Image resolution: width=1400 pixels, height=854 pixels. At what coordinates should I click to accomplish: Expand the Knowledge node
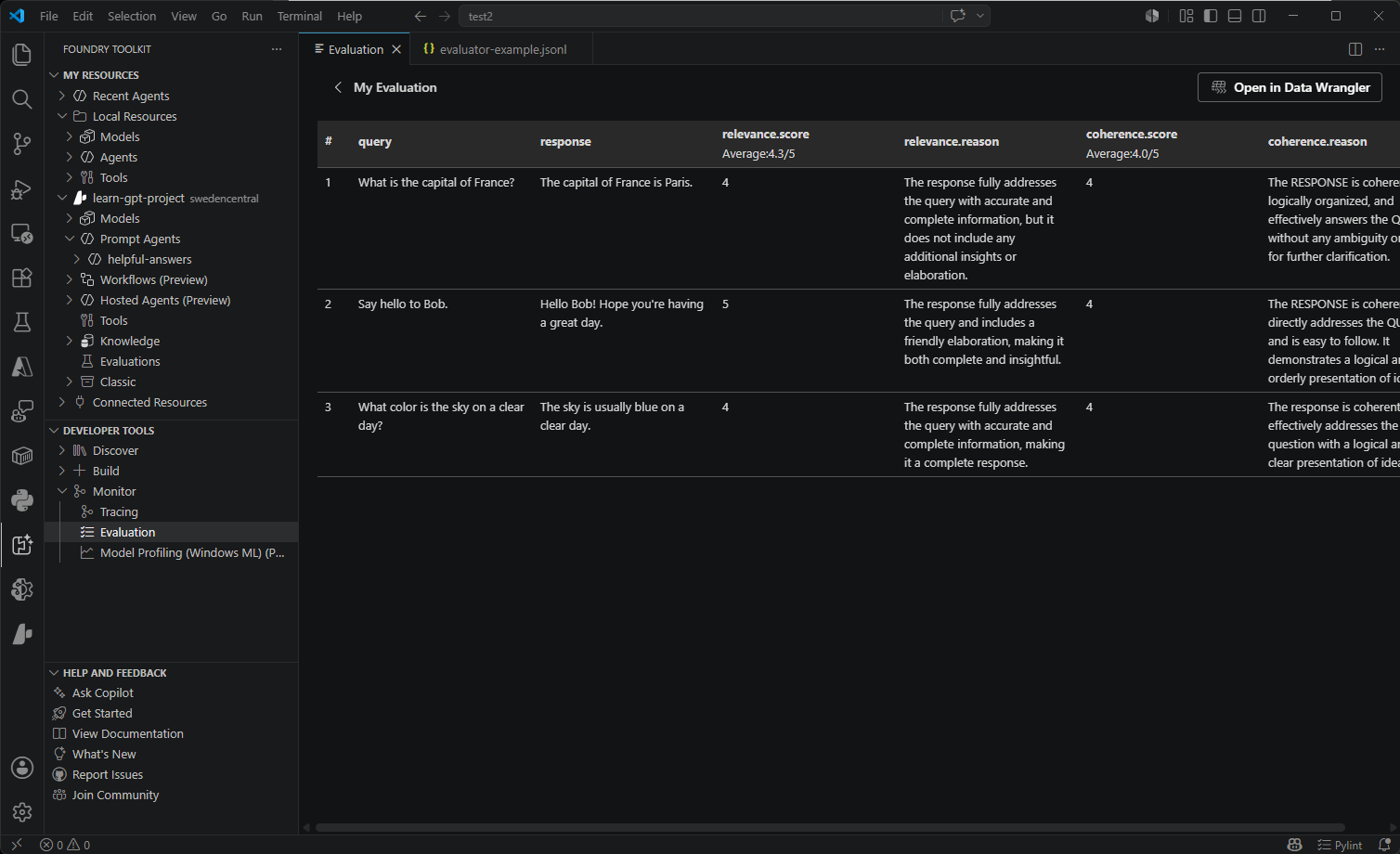70,341
